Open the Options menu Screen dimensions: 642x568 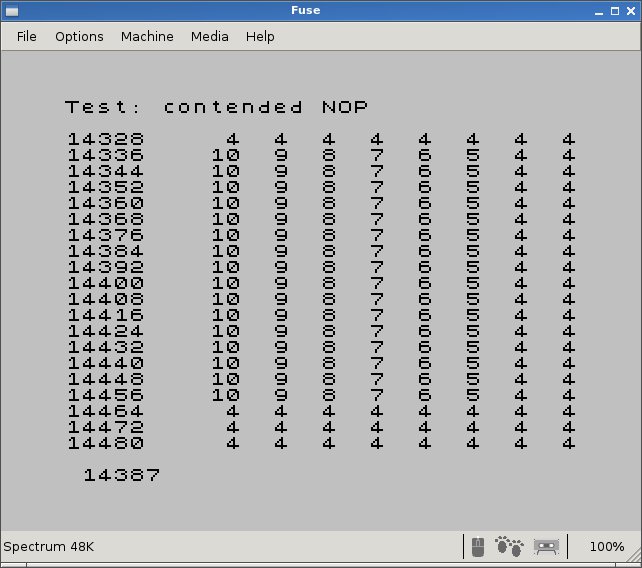[79, 36]
